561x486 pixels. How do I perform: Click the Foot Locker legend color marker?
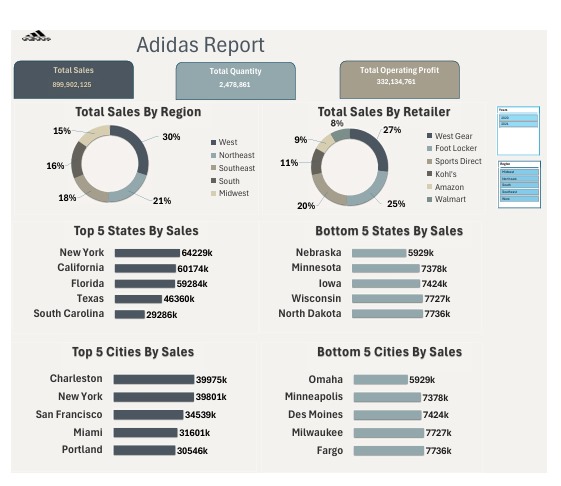(x=430, y=148)
